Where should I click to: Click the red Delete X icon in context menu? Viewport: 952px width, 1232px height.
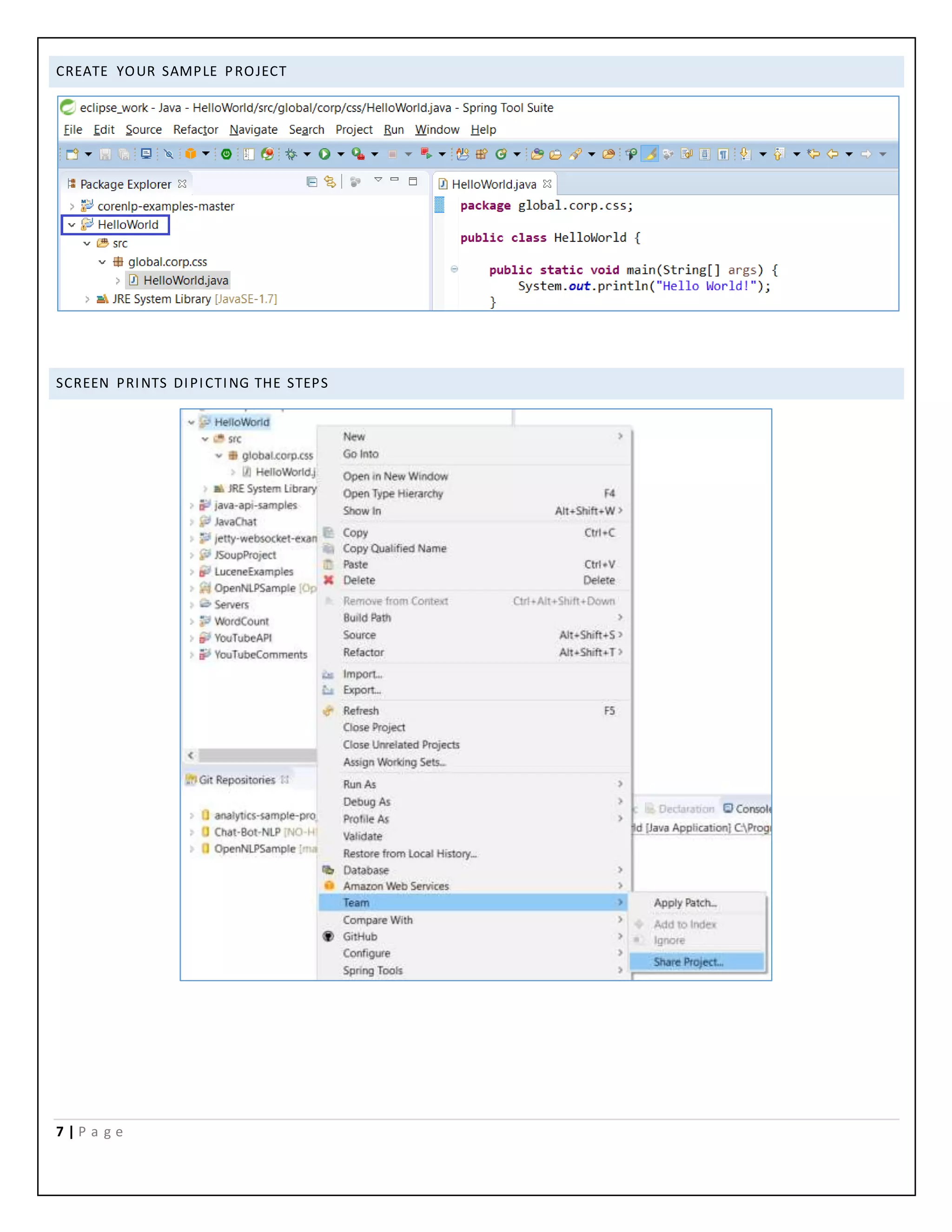[329, 580]
